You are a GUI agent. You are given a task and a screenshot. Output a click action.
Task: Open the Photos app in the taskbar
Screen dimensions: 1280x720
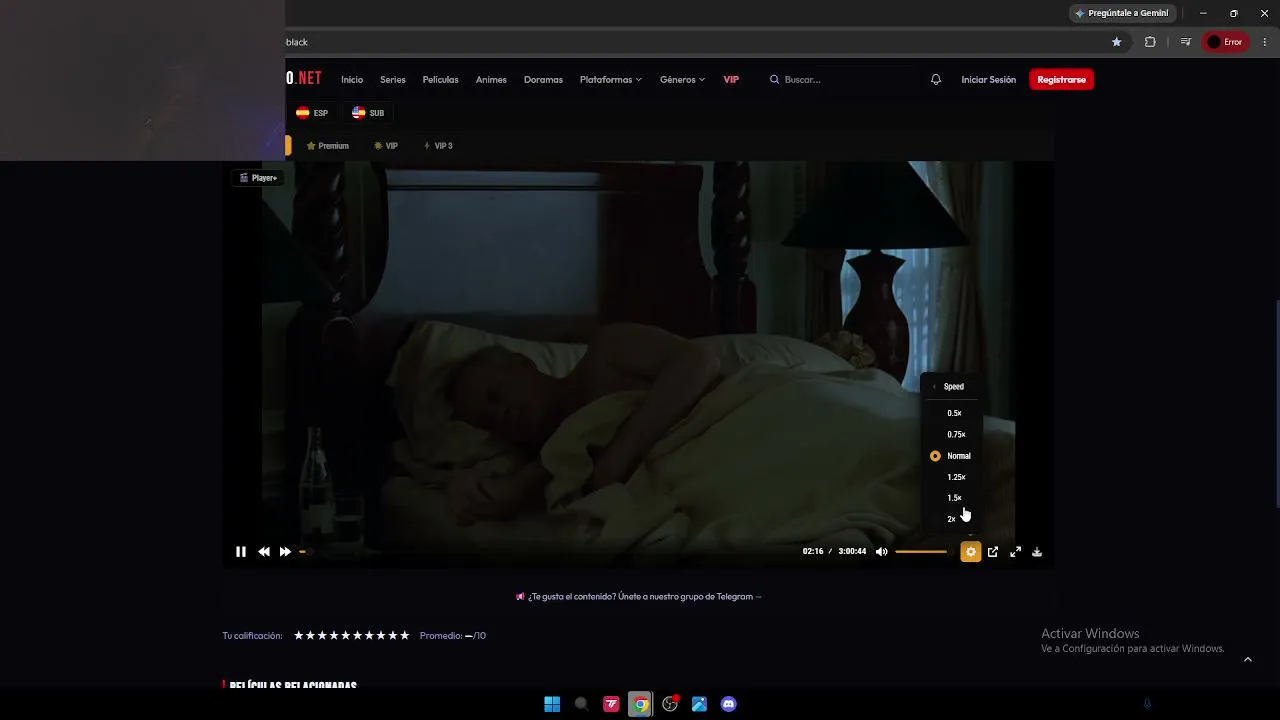pyautogui.click(x=699, y=704)
